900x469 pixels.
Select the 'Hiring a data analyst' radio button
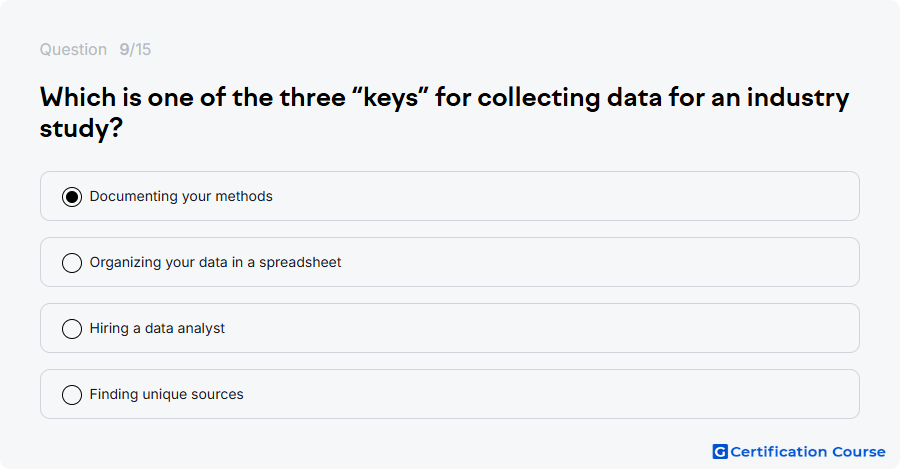(x=72, y=329)
